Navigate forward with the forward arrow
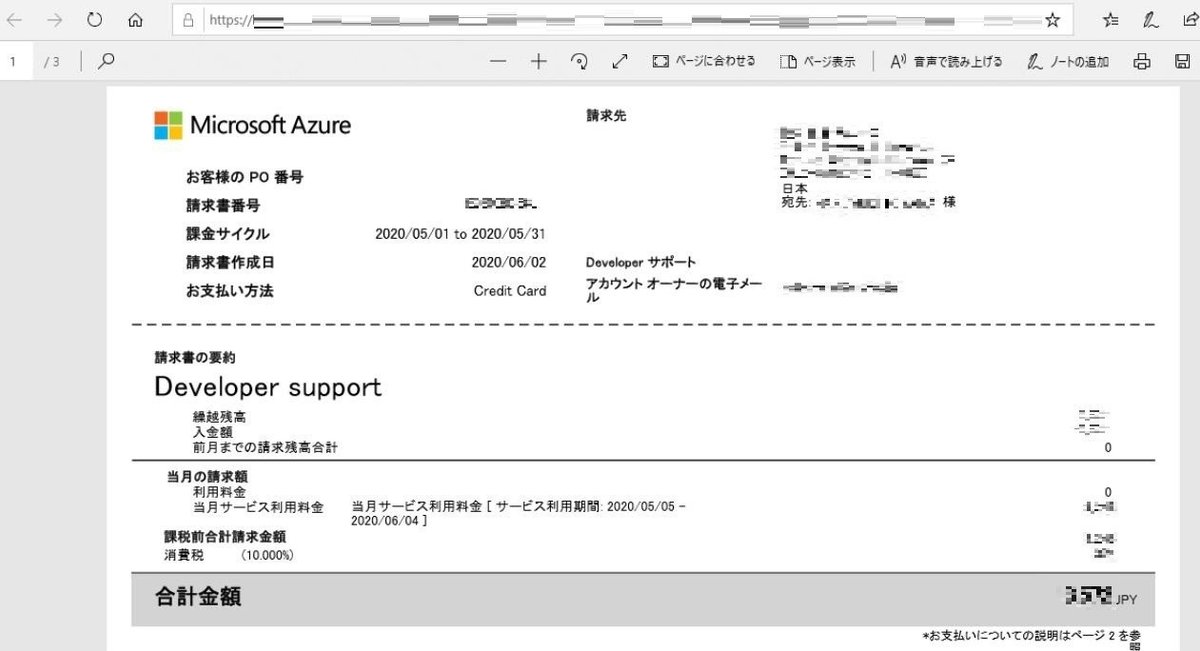The height and width of the screenshot is (651, 1200). 53,19
